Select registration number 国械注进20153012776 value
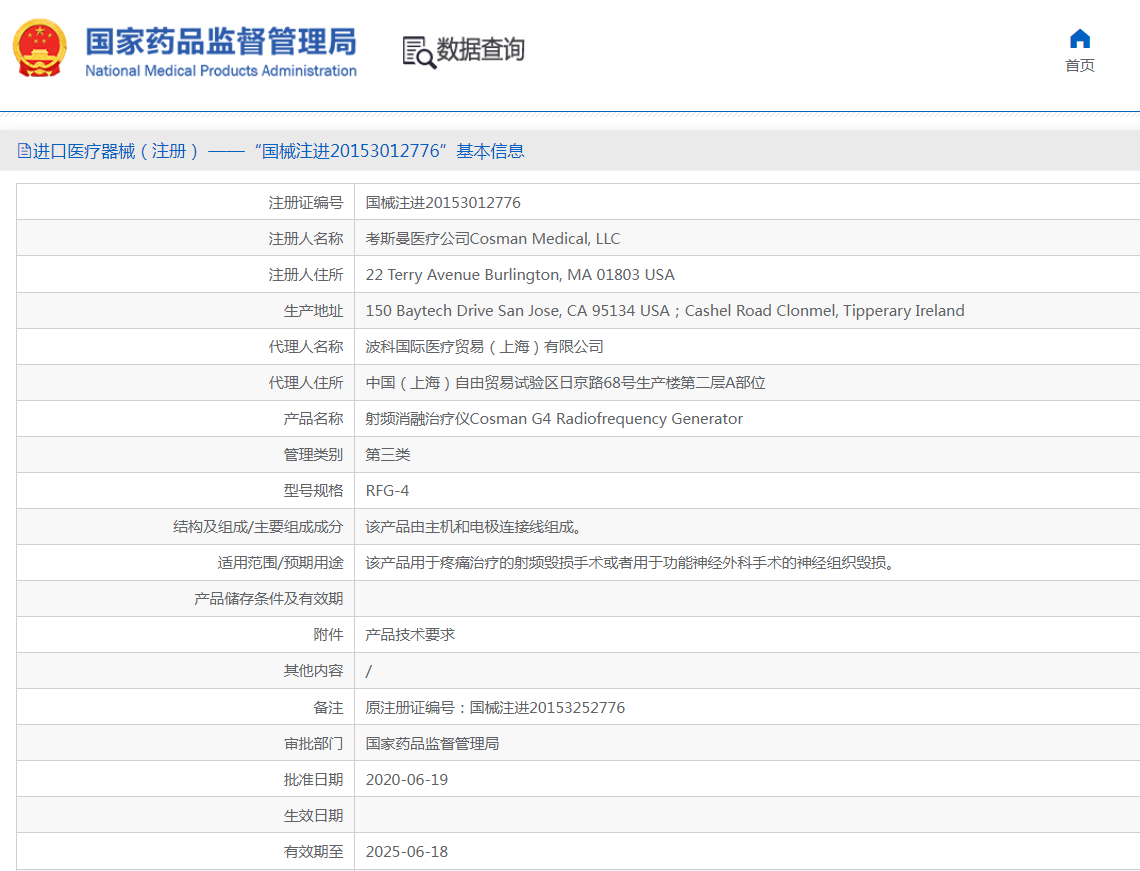The height and width of the screenshot is (871, 1140). 443,202
